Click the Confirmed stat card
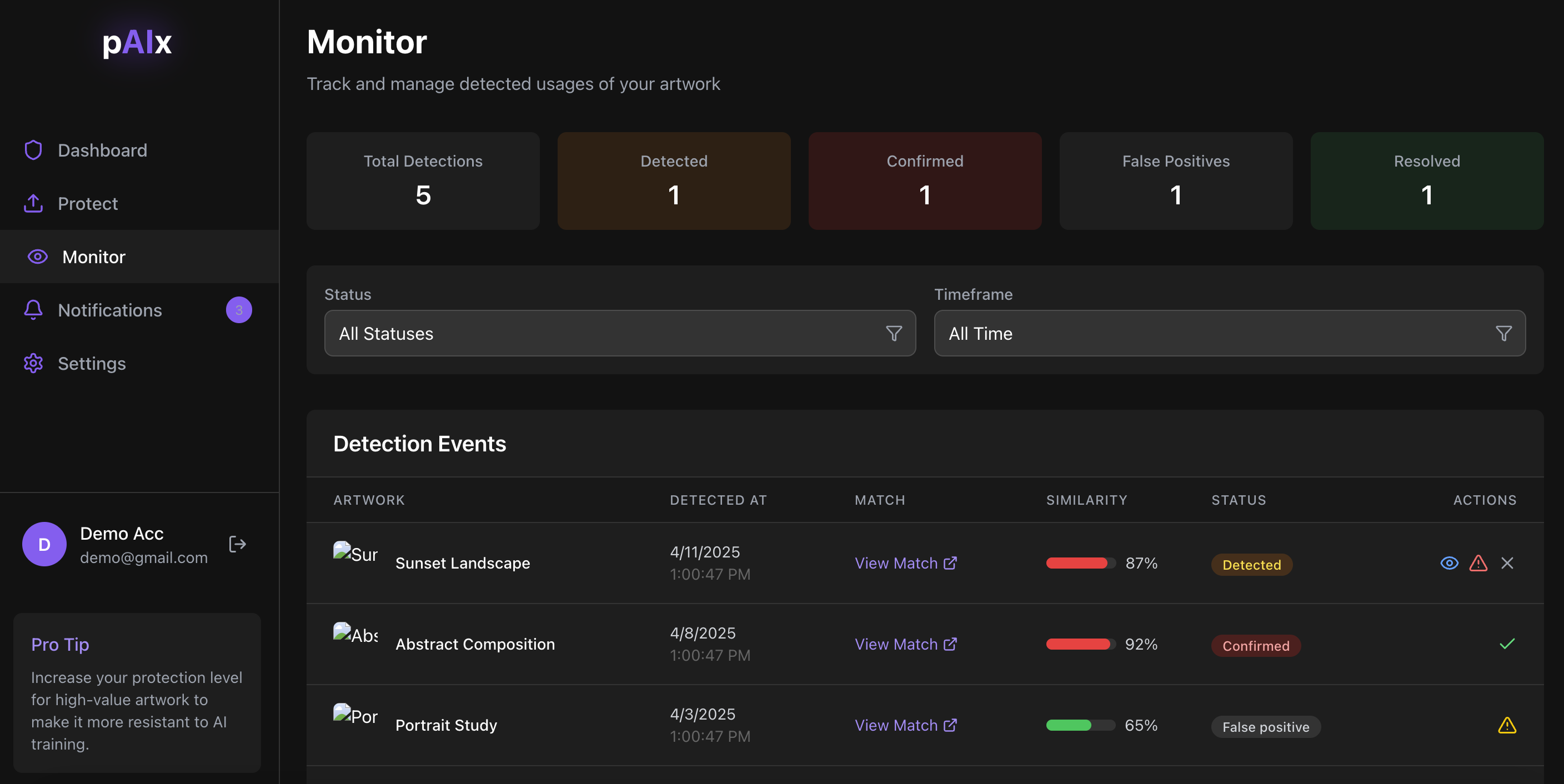 click(x=925, y=181)
